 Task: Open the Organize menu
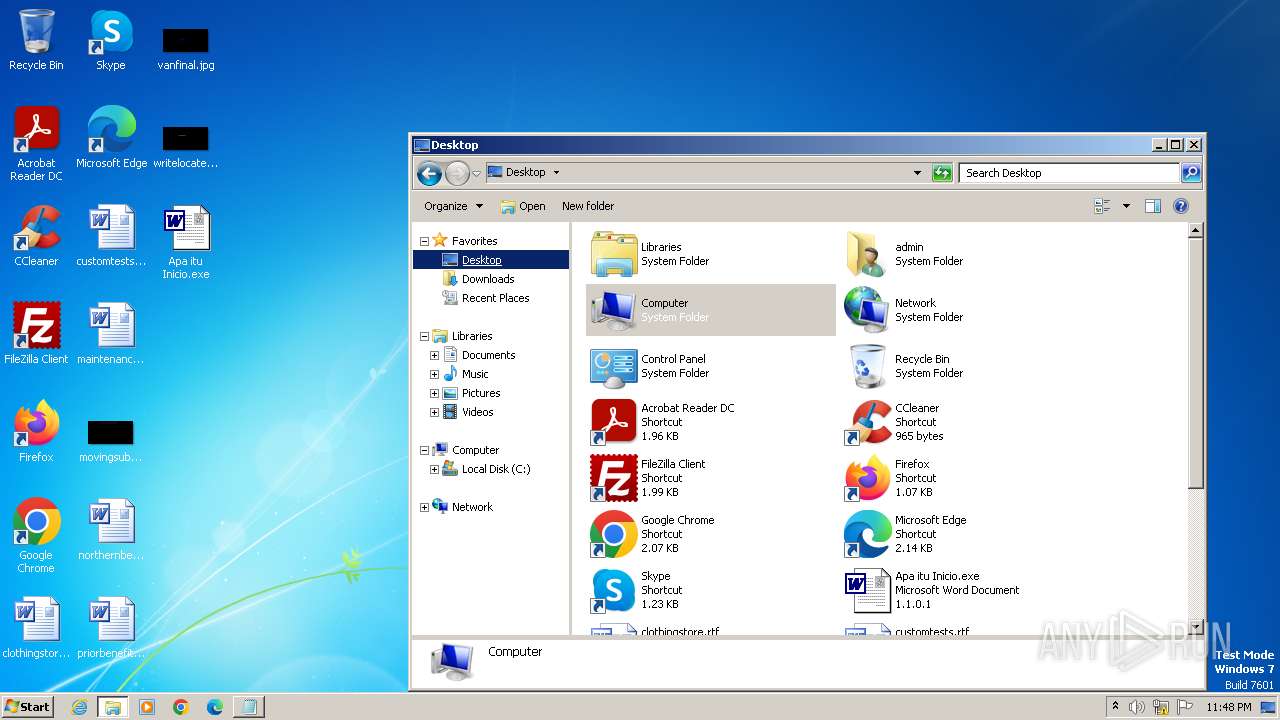[x=453, y=206]
